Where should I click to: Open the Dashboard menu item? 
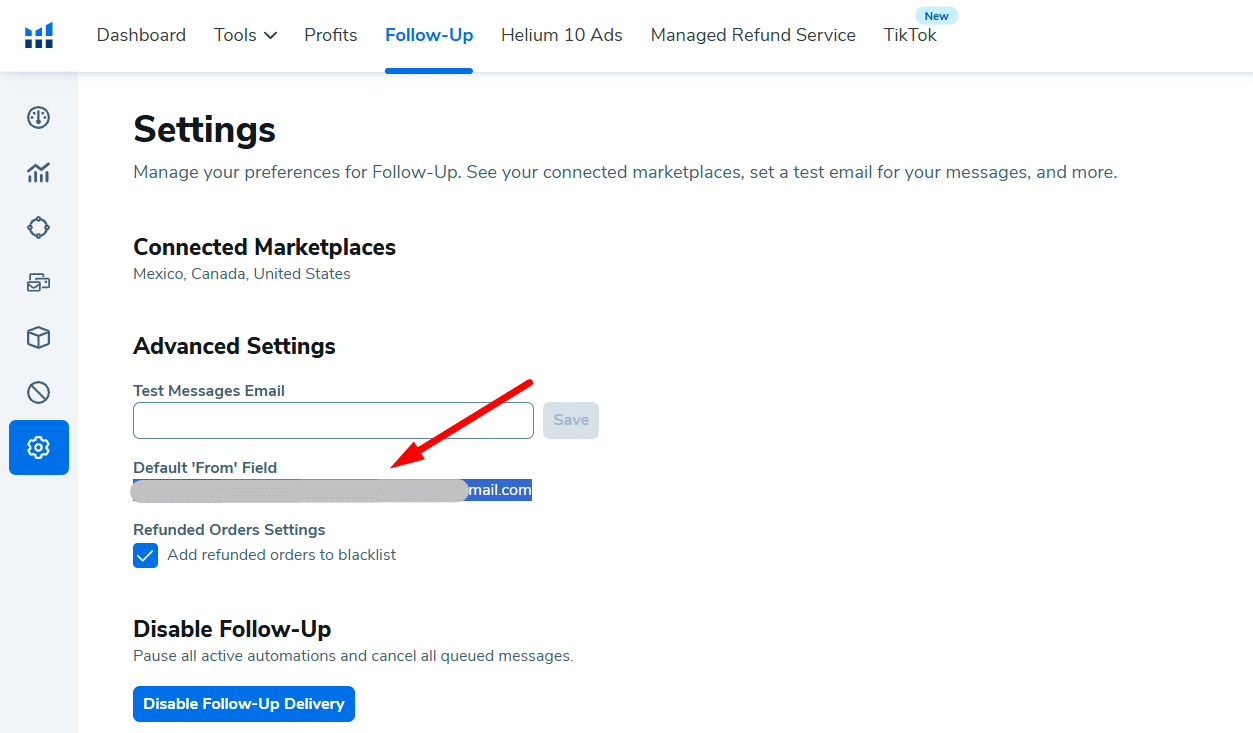(x=141, y=35)
